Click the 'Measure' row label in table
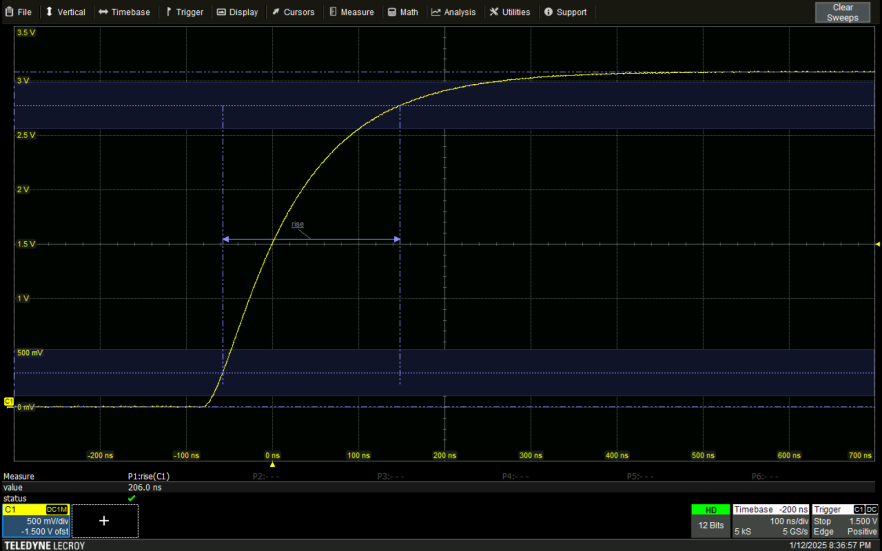The image size is (882, 551). 19,476
